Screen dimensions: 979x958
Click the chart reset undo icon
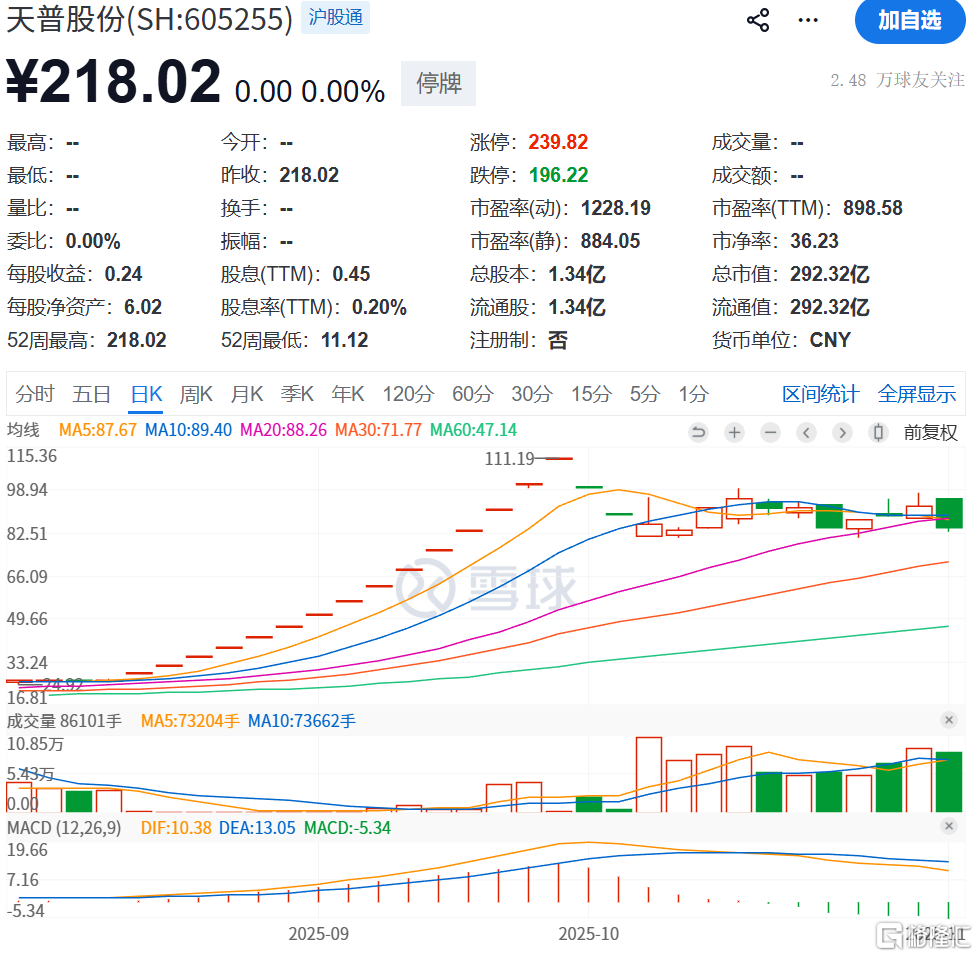[699, 432]
